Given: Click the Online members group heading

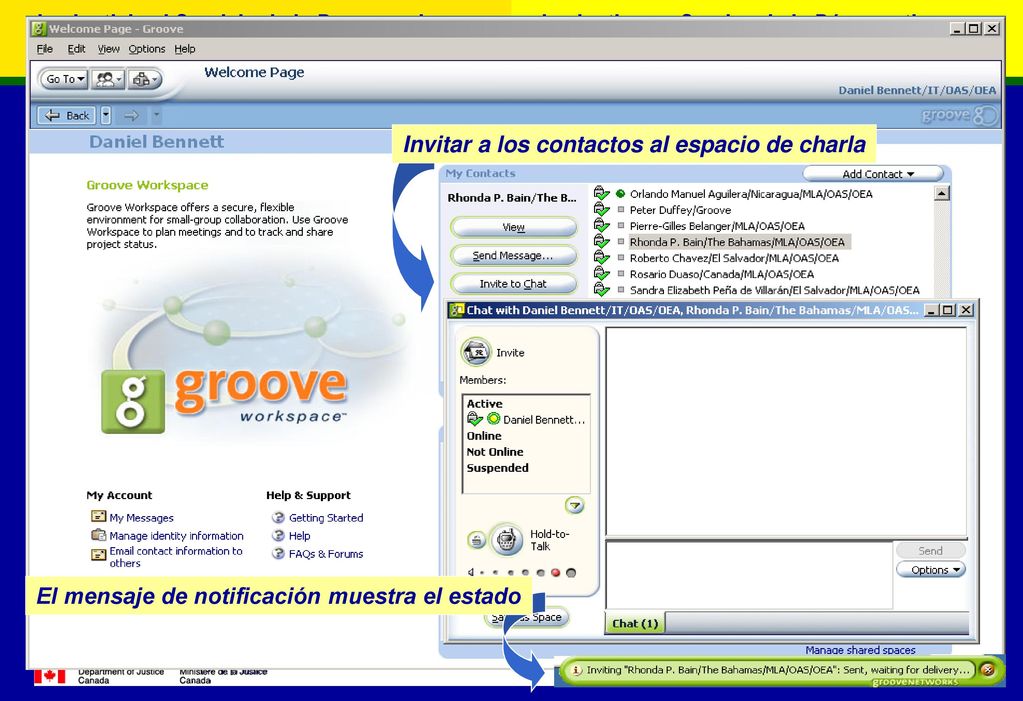Looking at the screenshot, I should 484,436.
